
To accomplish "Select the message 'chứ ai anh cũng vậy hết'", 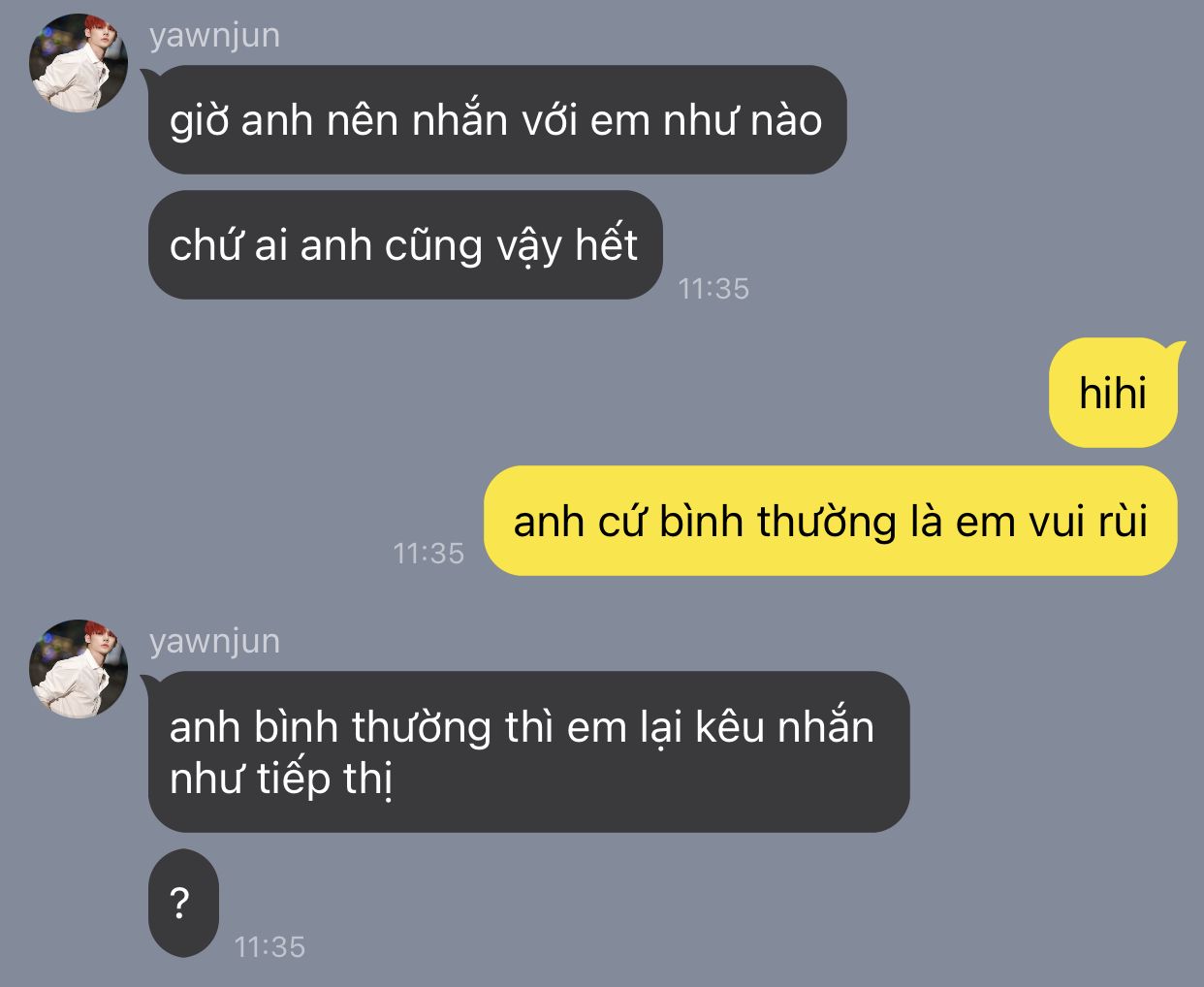I will (404, 244).
